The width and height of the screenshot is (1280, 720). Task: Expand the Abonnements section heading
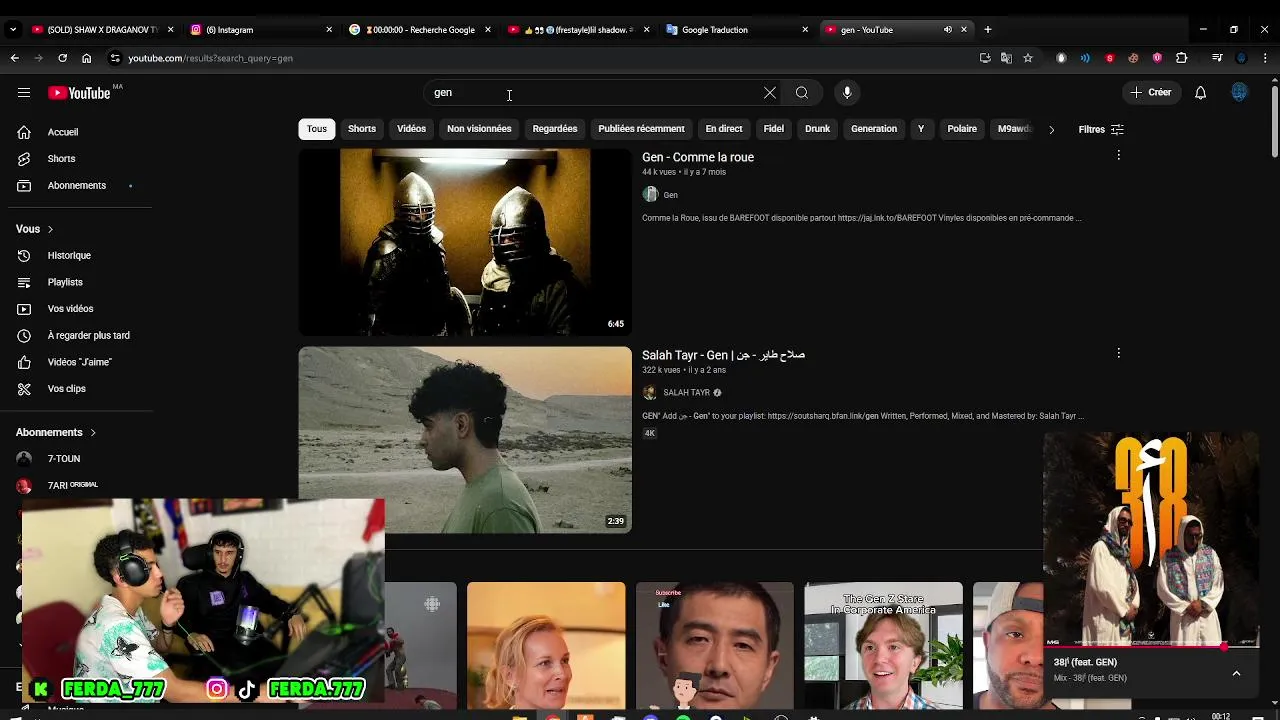coord(56,433)
